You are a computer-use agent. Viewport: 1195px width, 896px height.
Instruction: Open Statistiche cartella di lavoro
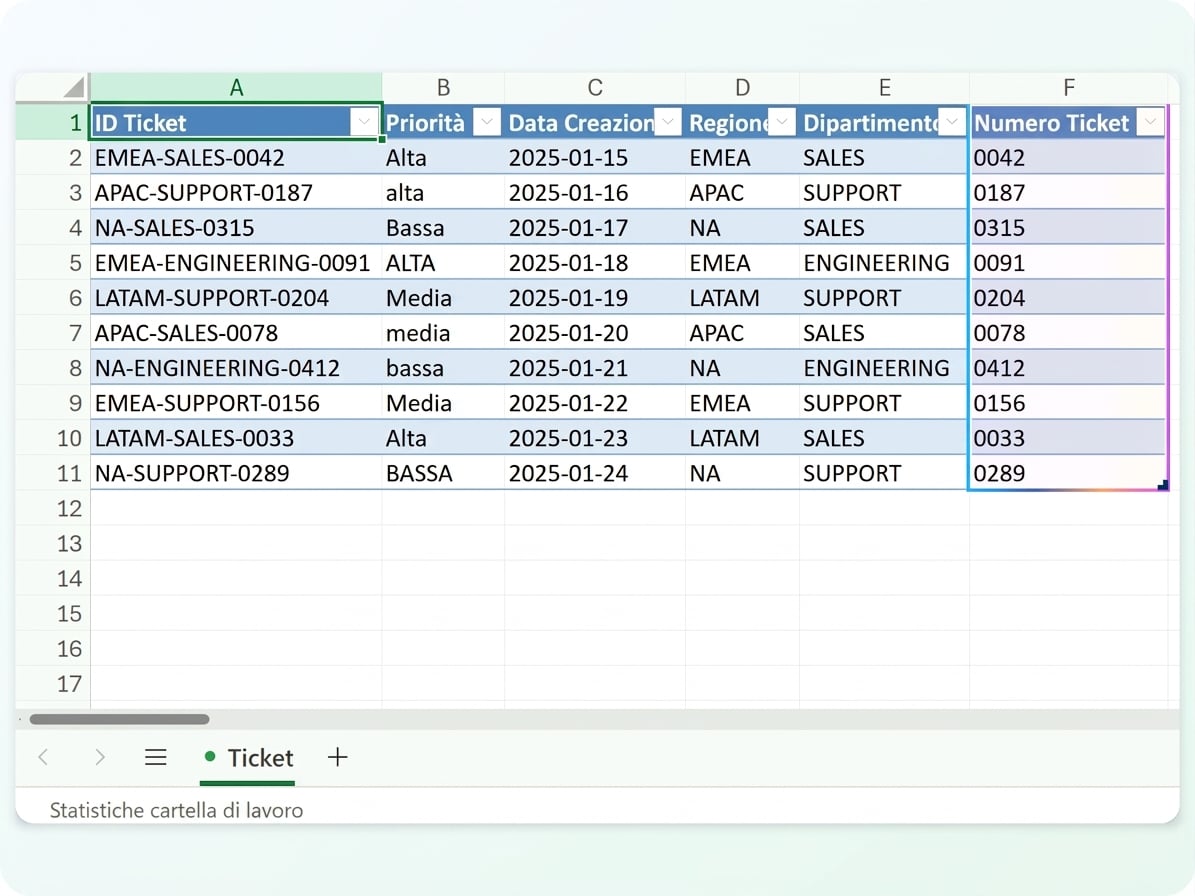[176, 810]
